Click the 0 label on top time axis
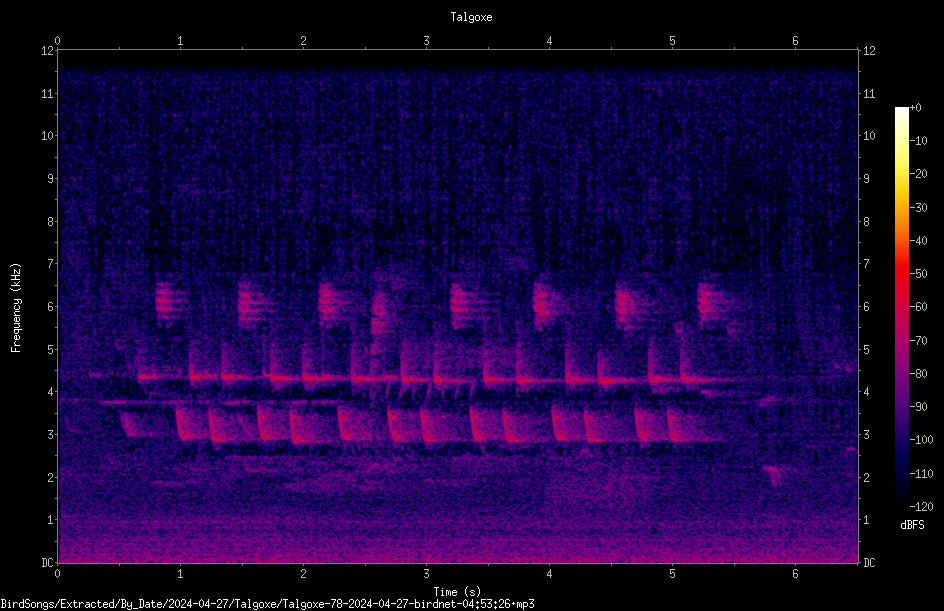The height and width of the screenshot is (611, 944). [x=57, y=41]
